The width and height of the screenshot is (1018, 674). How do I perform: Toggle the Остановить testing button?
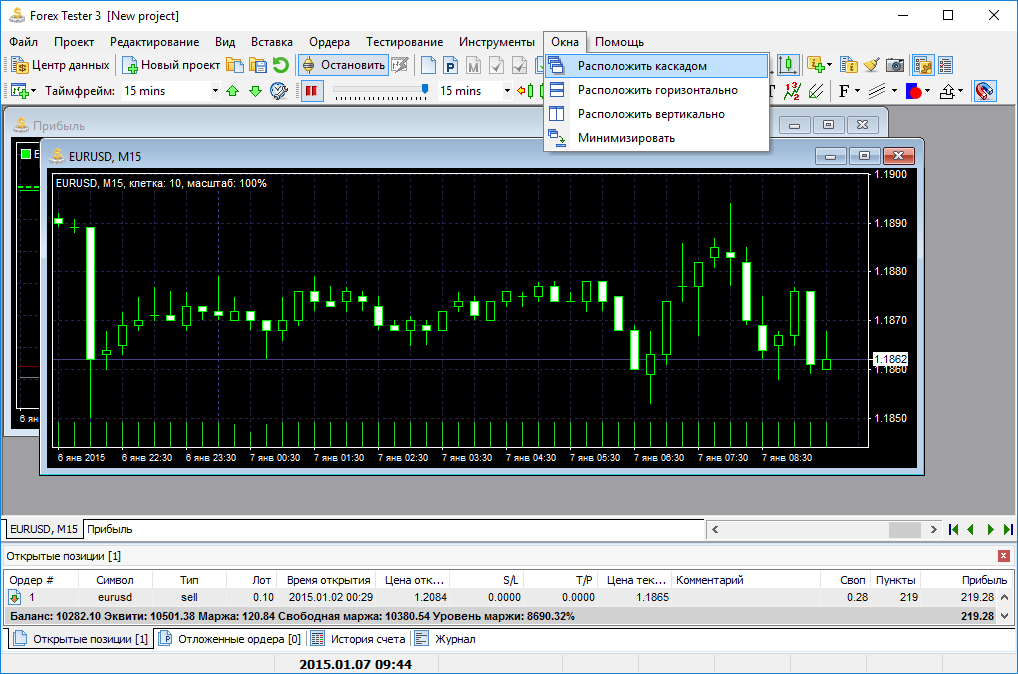(344, 65)
